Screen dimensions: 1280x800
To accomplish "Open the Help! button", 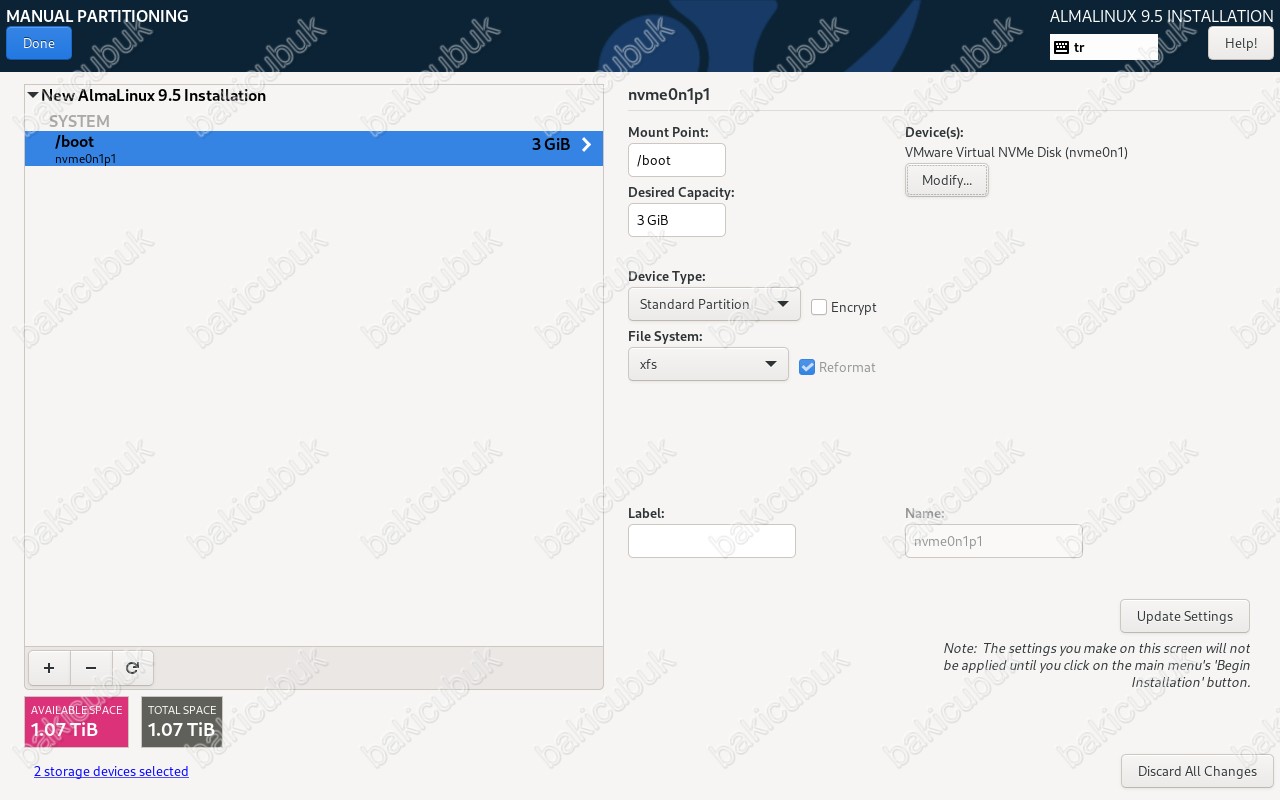I will click(x=1241, y=43).
